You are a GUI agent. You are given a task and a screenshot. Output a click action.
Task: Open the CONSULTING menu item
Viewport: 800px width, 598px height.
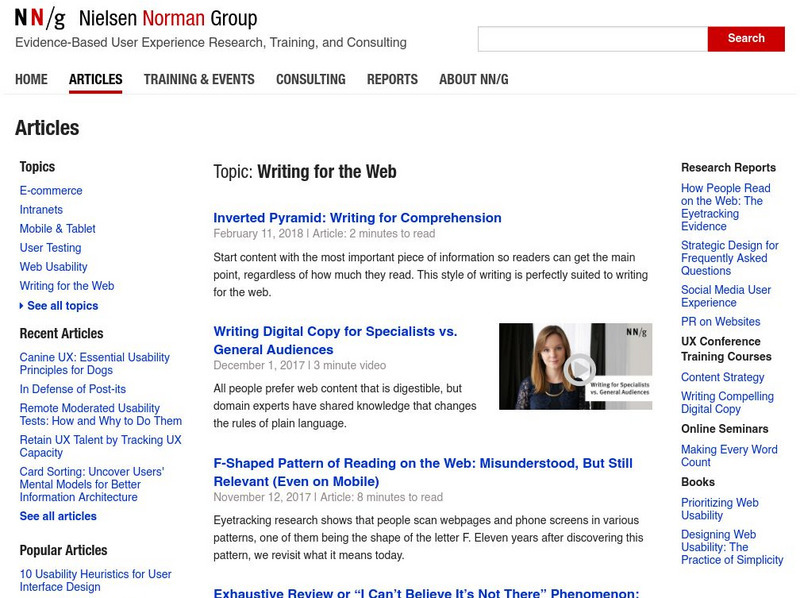[x=311, y=79]
